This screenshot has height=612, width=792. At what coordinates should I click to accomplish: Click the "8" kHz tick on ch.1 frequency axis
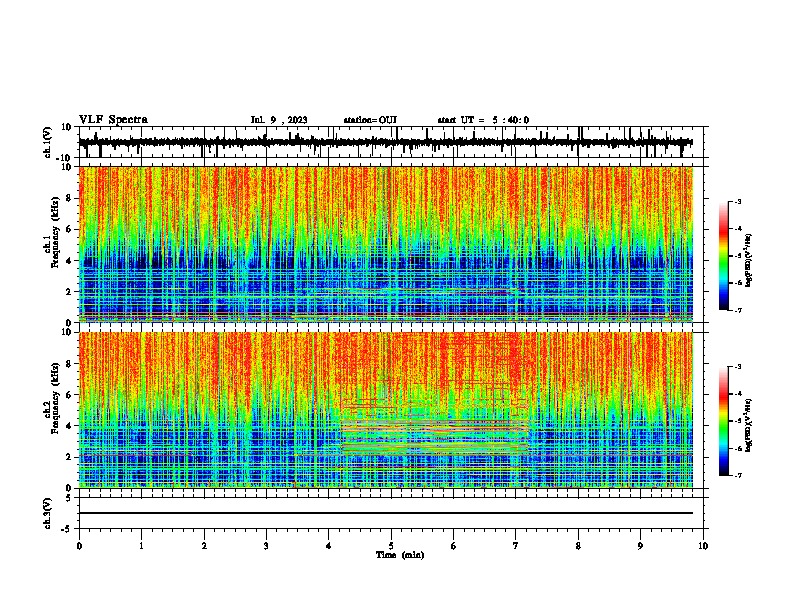71,198
